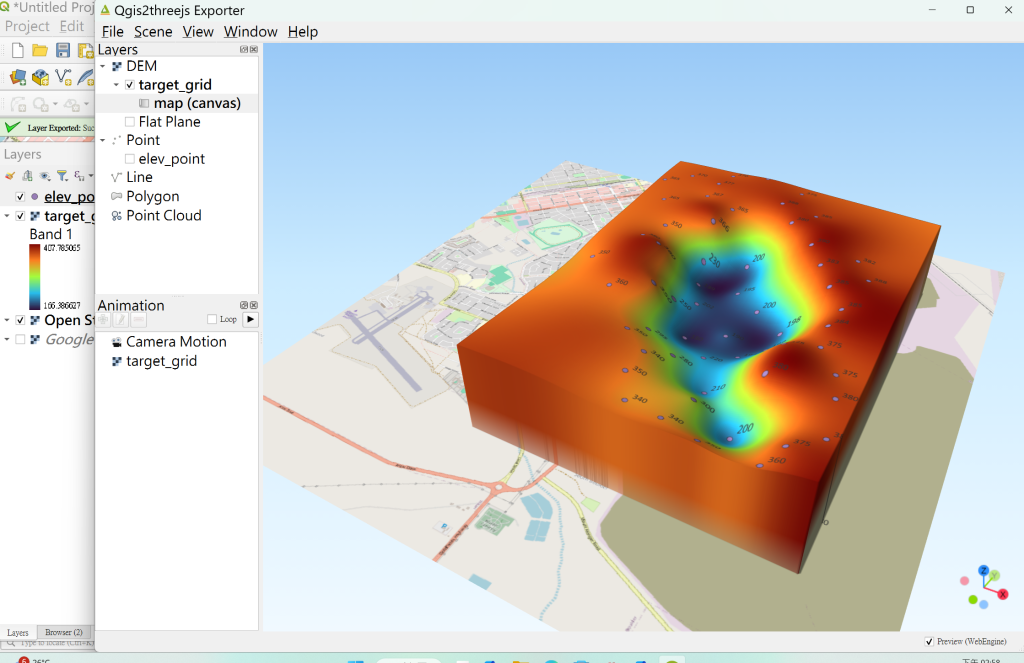Image resolution: width=1024 pixels, height=663 pixels.
Task: Open the QGIS Edit menu
Action: [x=72, y=26]
